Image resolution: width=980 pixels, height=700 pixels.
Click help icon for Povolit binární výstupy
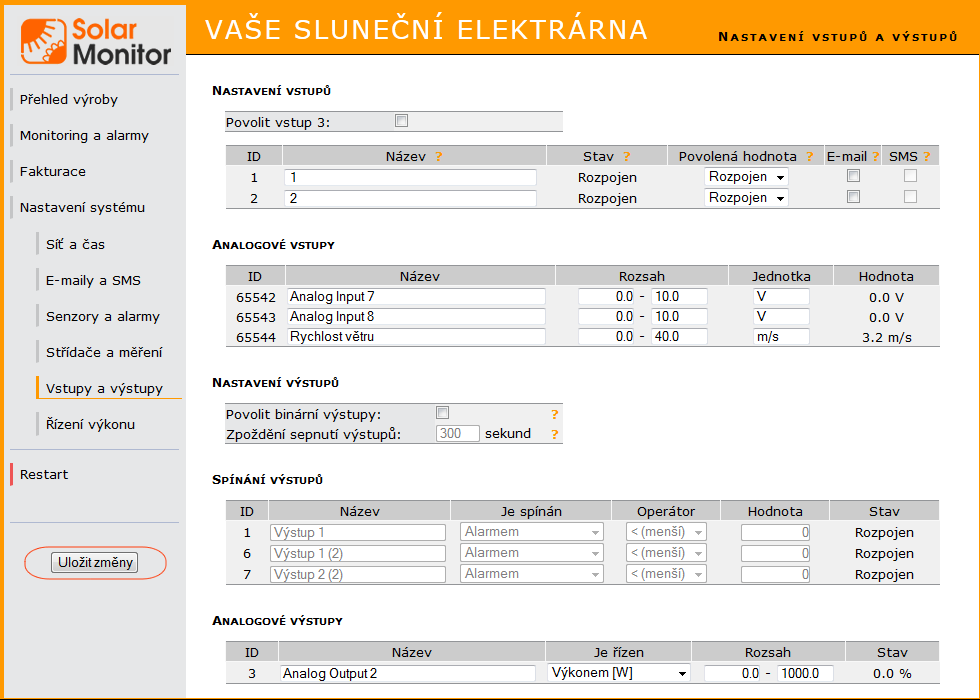(x=554, y=414)
